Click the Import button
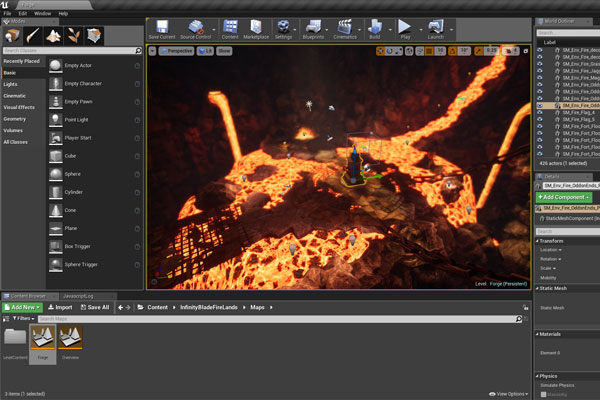 (60, 307)
